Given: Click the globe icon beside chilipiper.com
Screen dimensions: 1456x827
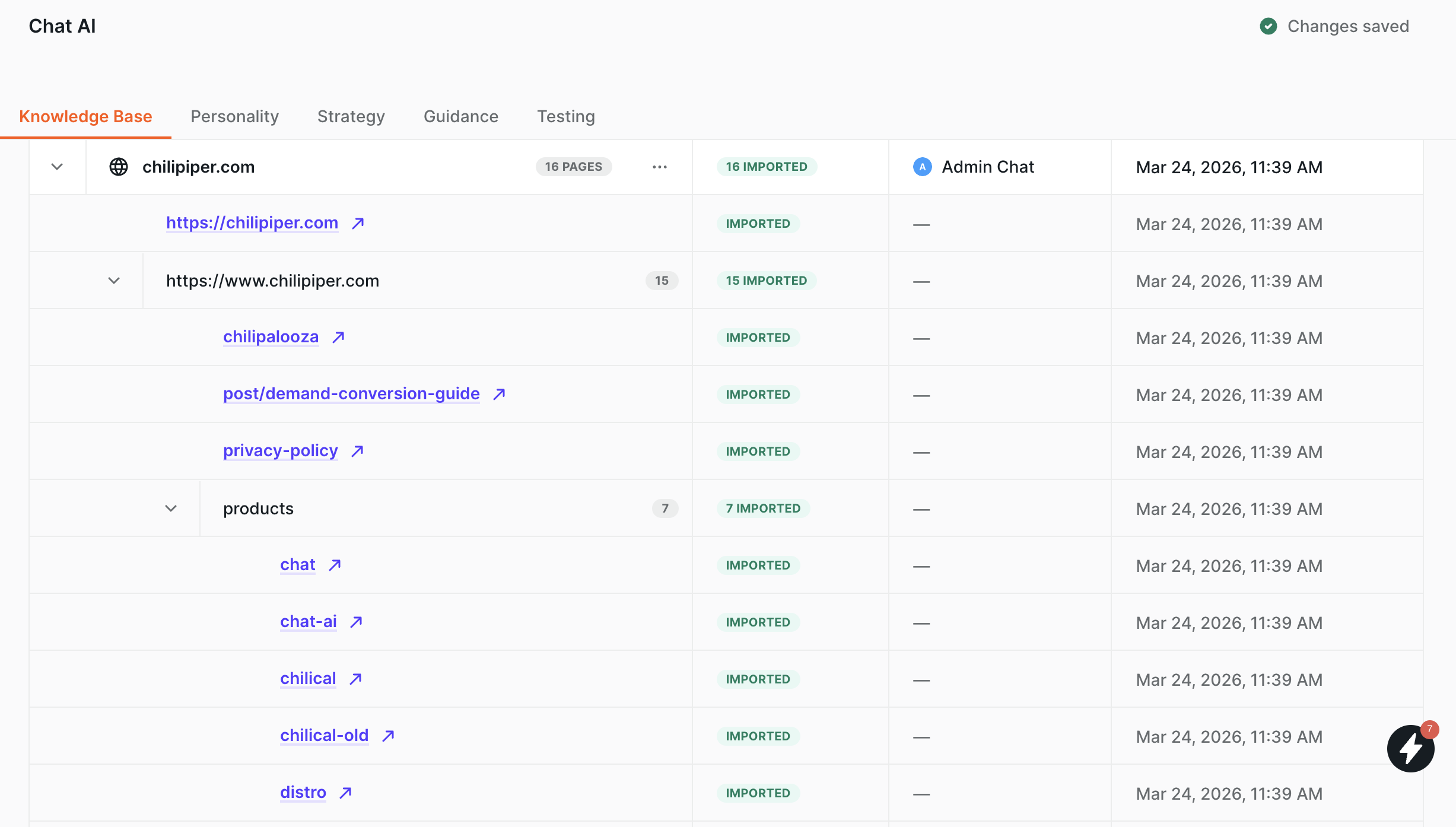Looking at the screenshot, I should click(x=119, y=167).
